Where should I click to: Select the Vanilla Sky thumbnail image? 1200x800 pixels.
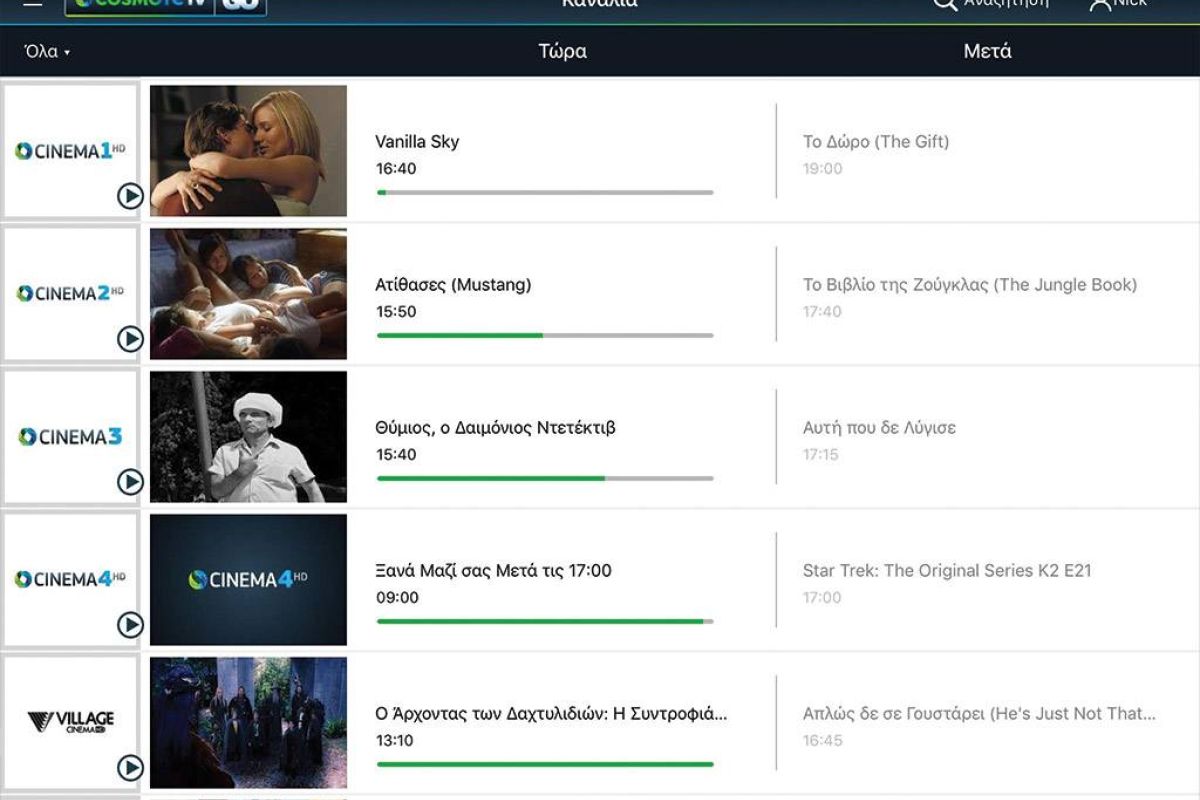tap(248, 150)
